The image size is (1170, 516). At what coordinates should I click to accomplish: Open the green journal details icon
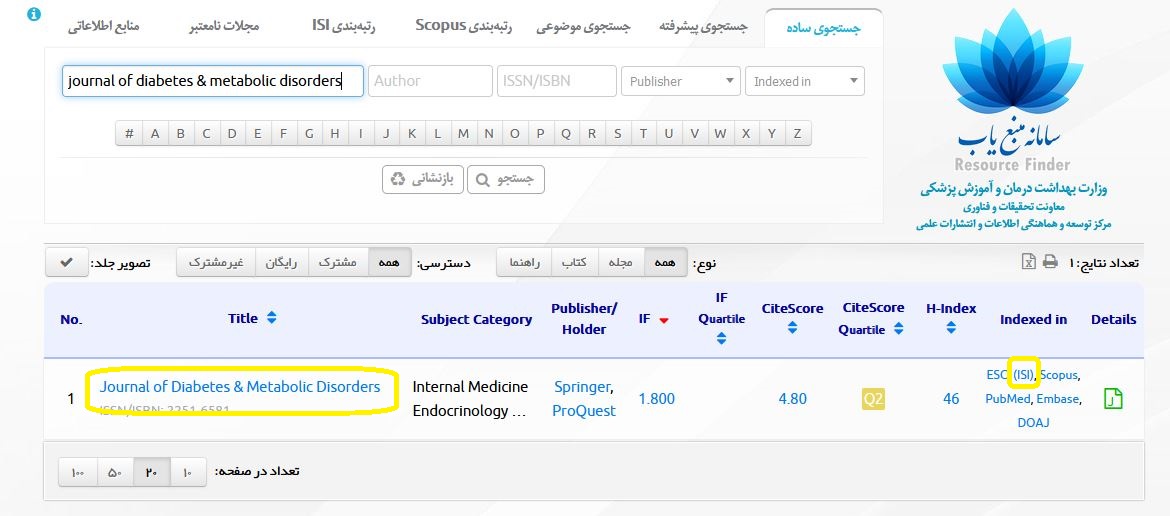coord(1113,399)
